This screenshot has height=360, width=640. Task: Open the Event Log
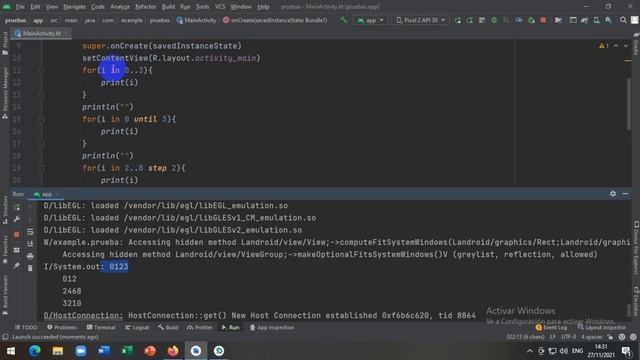pos(551,327)
